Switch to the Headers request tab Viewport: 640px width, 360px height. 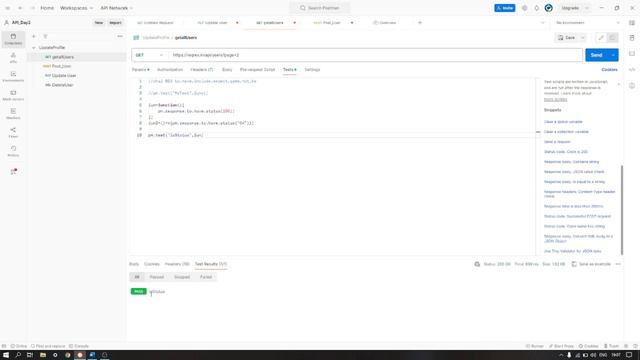202,70
